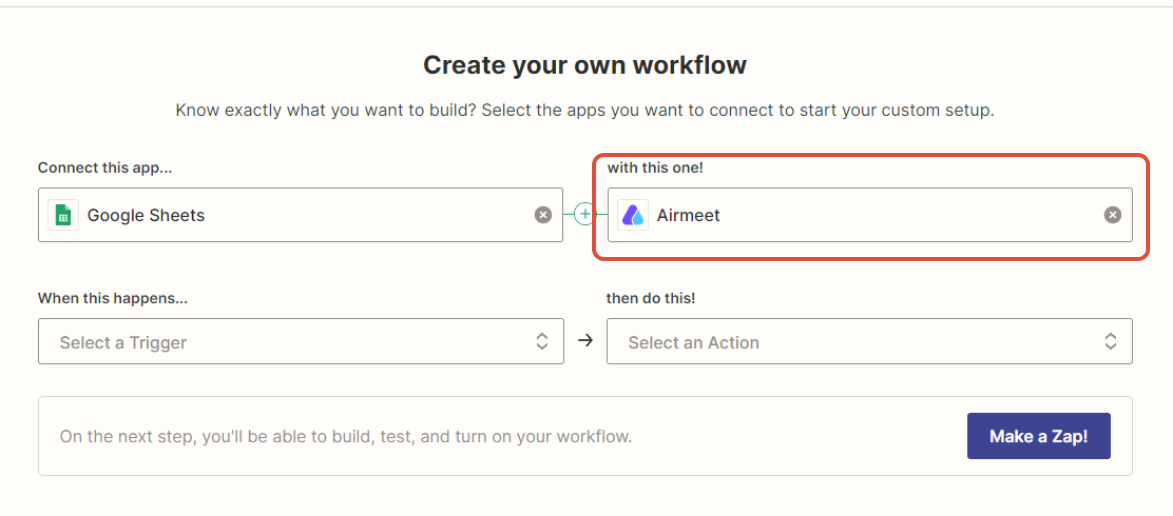Click the green plus connector icon
Image resolution: width=1173 pixels, height=516 pixels.
pos(585,215)
